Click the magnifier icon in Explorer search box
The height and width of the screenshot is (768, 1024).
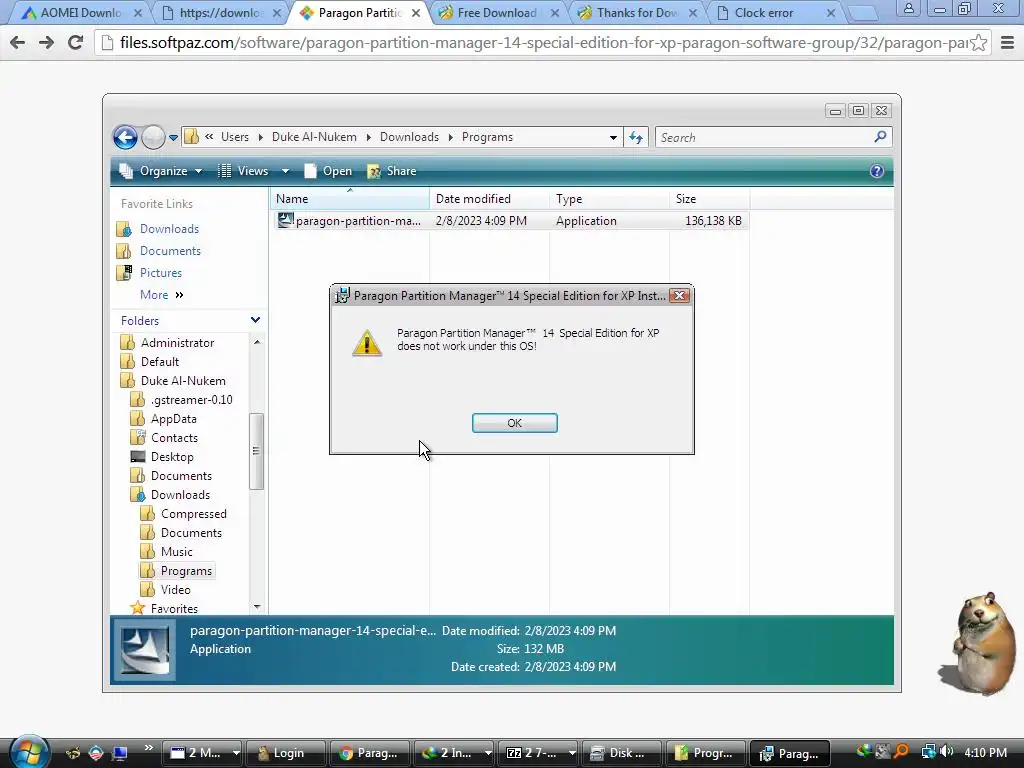[x=880, y=137]
